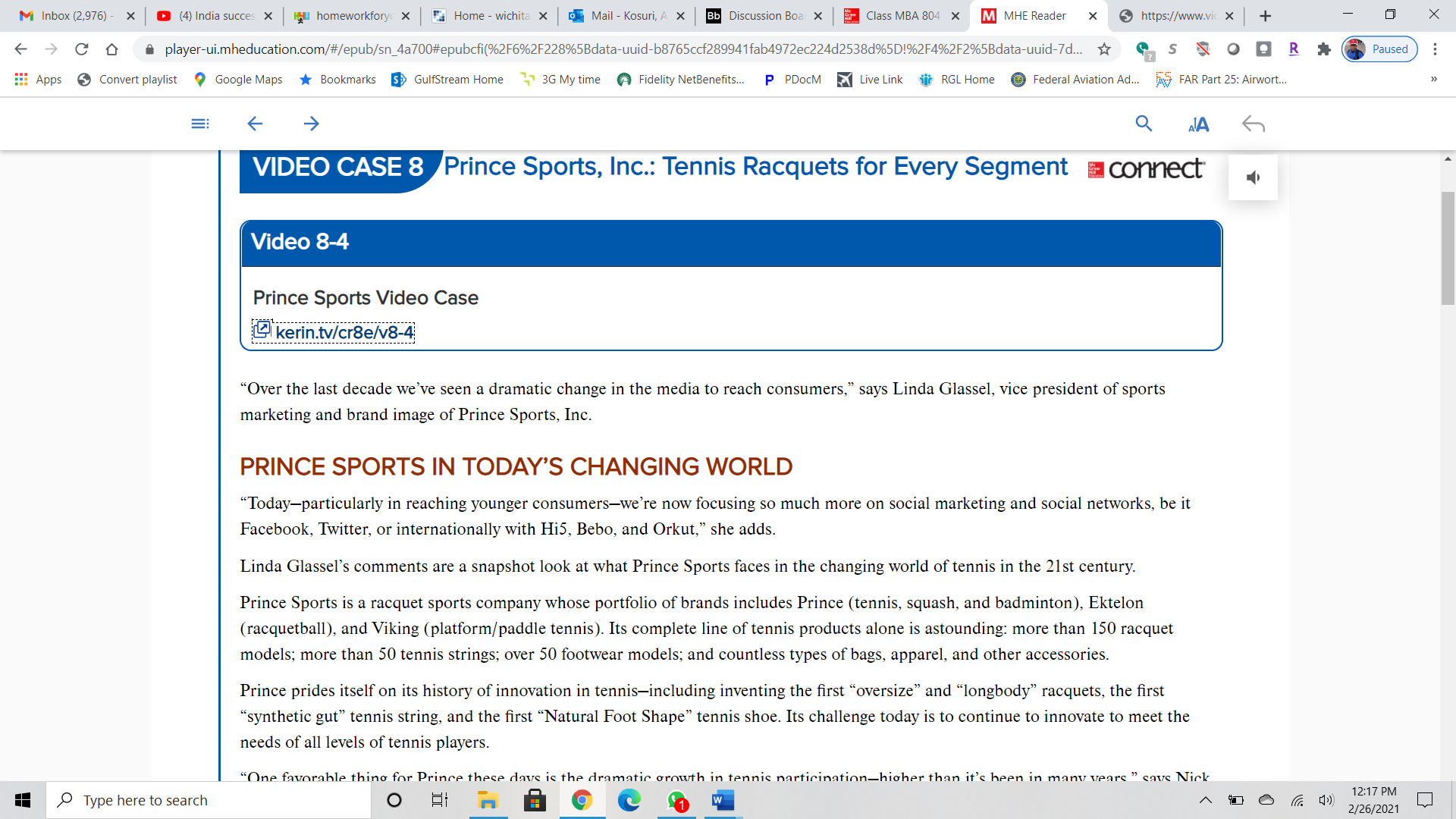Open the Chrome three-dot menu
1456x819 pixels.
(x=1435, y=49)
